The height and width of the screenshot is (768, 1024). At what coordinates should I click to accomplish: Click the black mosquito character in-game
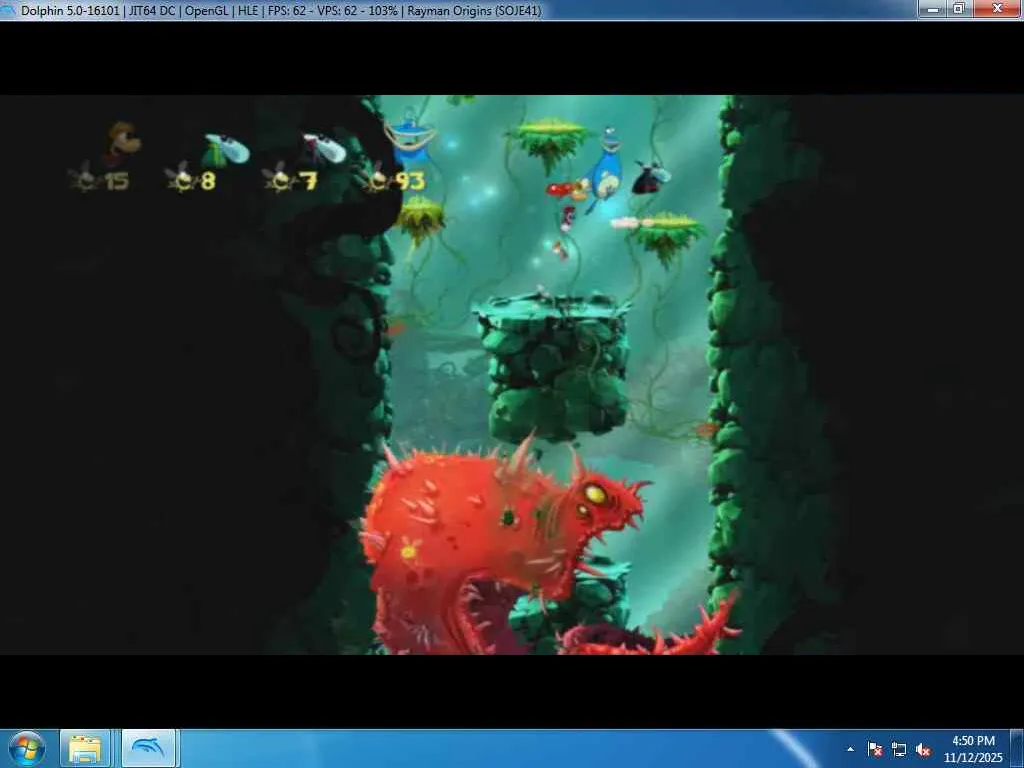tap(650, 178)
